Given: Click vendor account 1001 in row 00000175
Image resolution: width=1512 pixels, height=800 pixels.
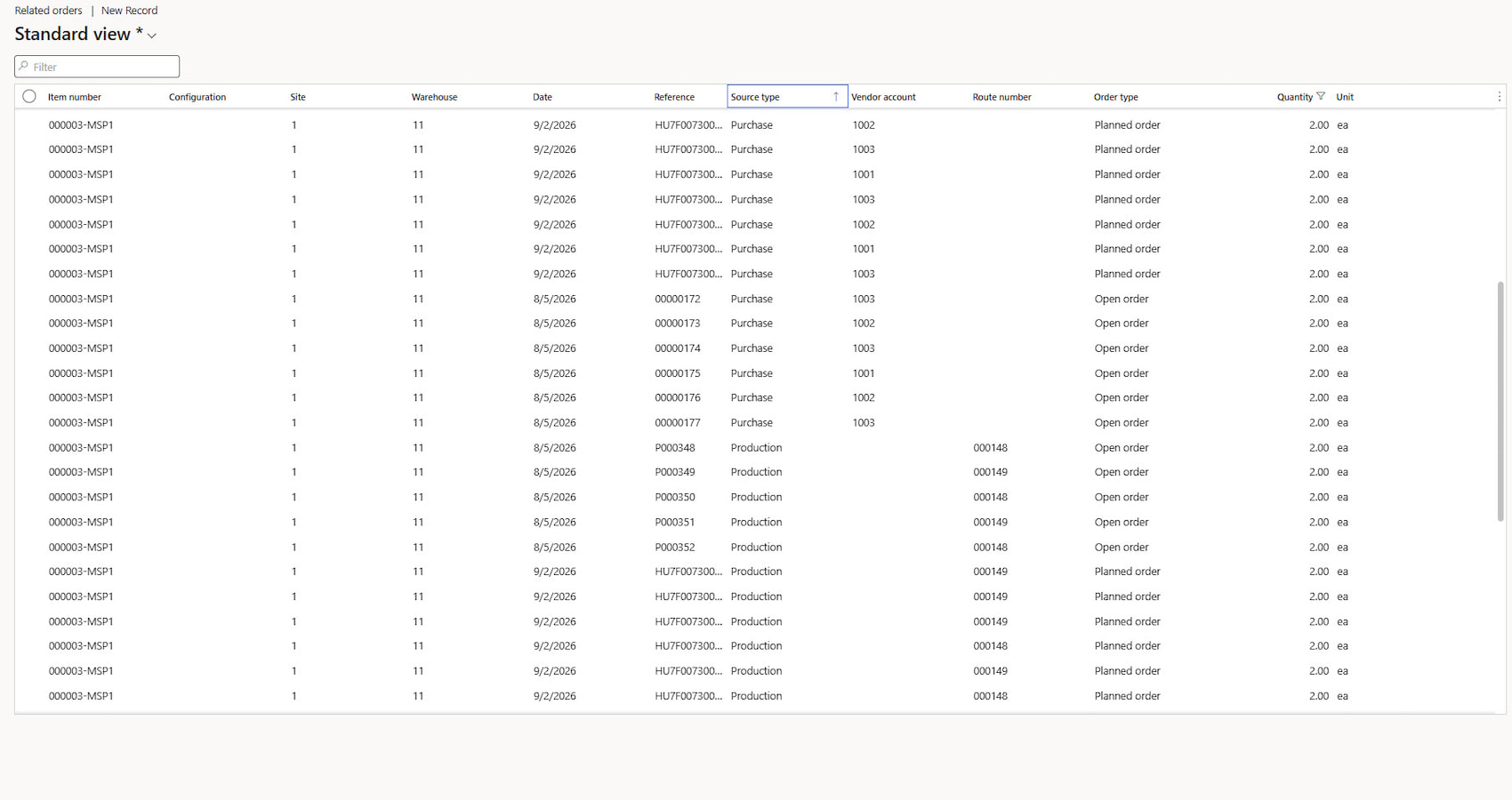Looking at the screenshot, I should pyautogui.click(x=864, y=373).
